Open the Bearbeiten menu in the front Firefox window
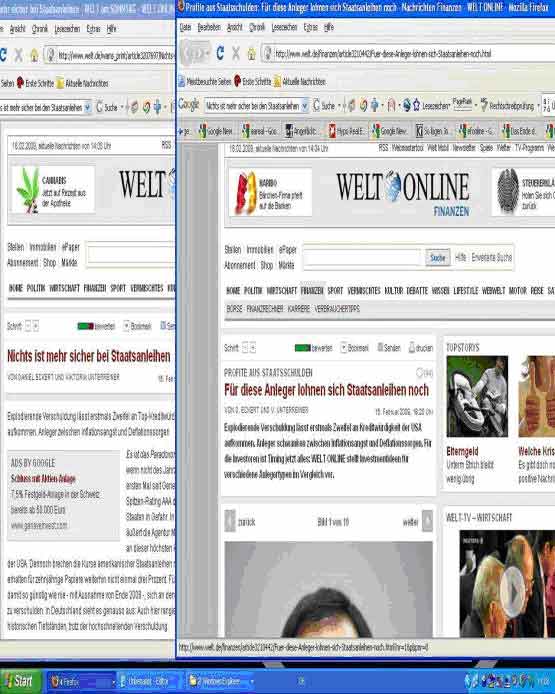 [209, 27]
